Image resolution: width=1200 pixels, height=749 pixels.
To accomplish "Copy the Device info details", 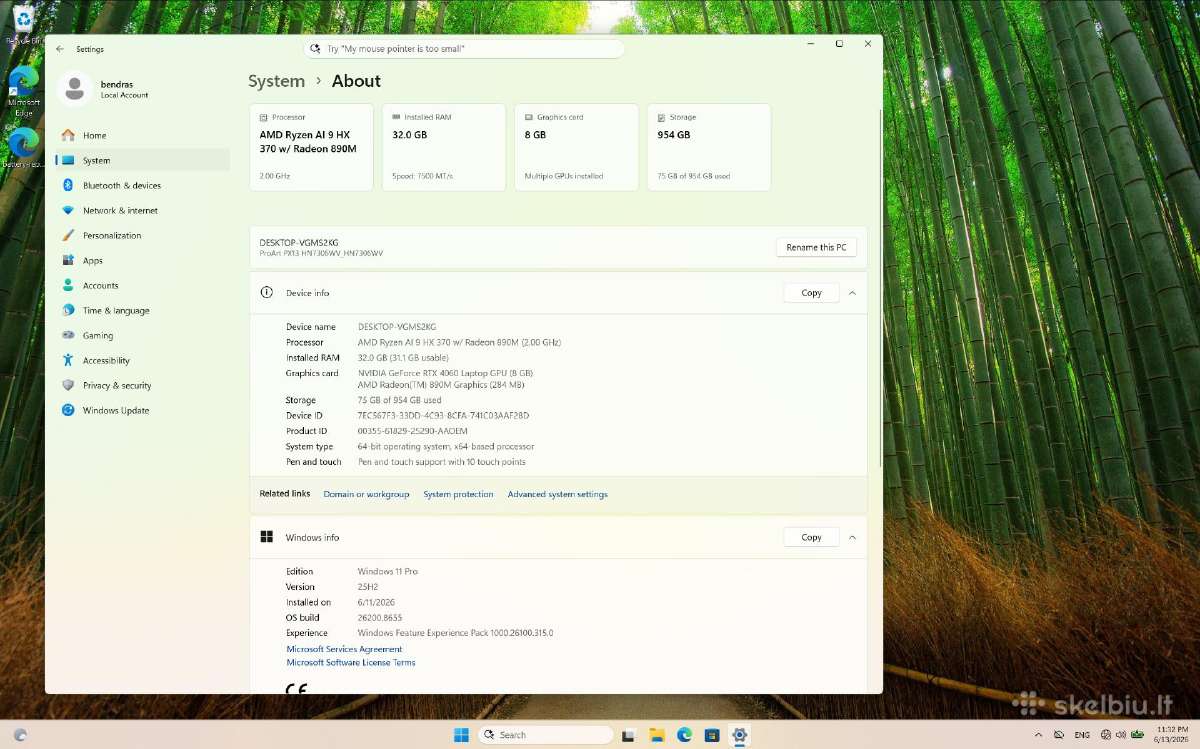I will [811, 293].
